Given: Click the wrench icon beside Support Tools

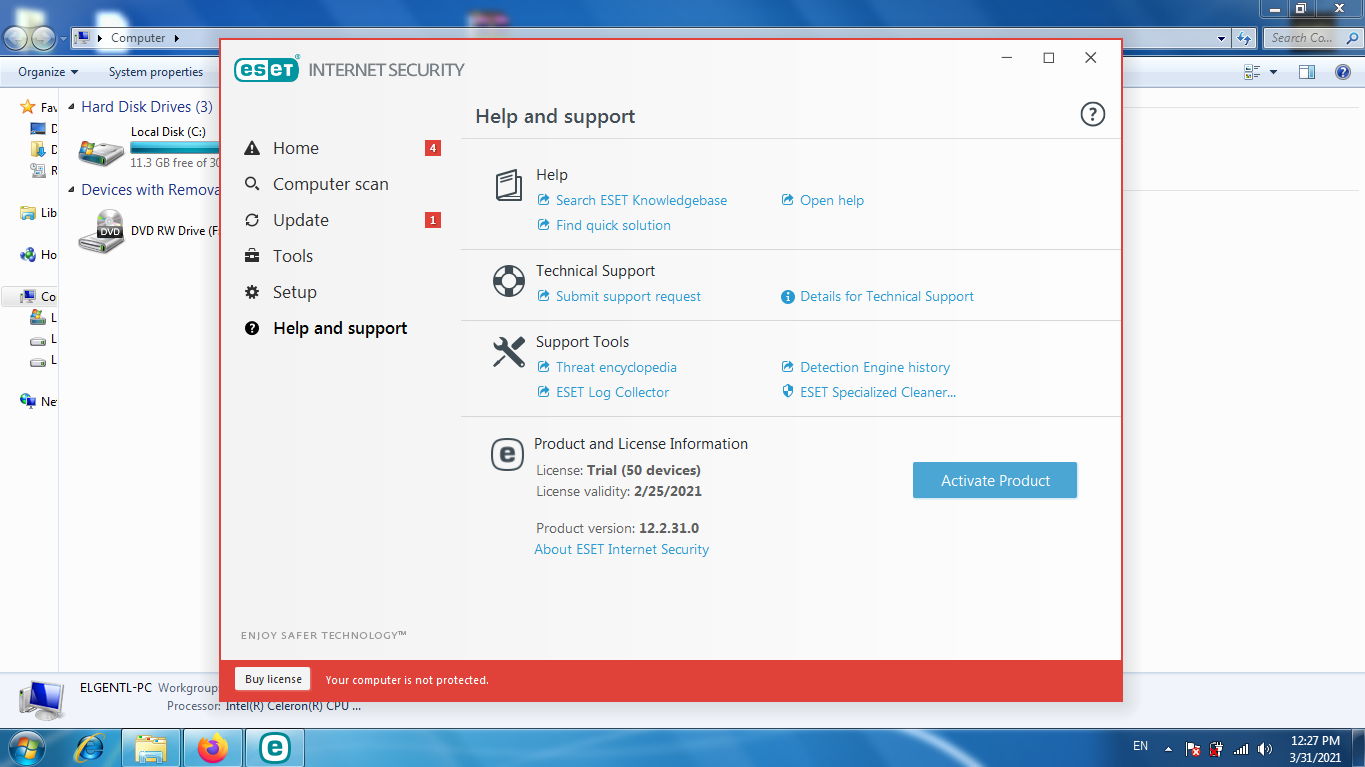Looking at the screenshot, I should pyautogui.click(x=509, y=352).
